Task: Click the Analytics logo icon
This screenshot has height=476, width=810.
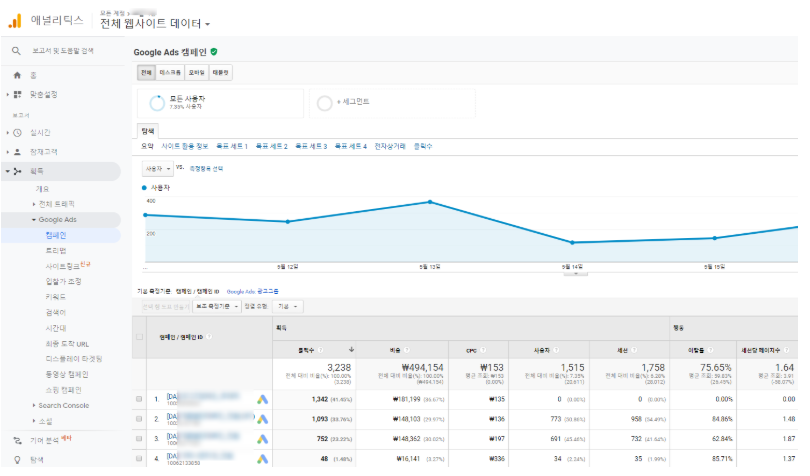Action: (x=15, y=21)
